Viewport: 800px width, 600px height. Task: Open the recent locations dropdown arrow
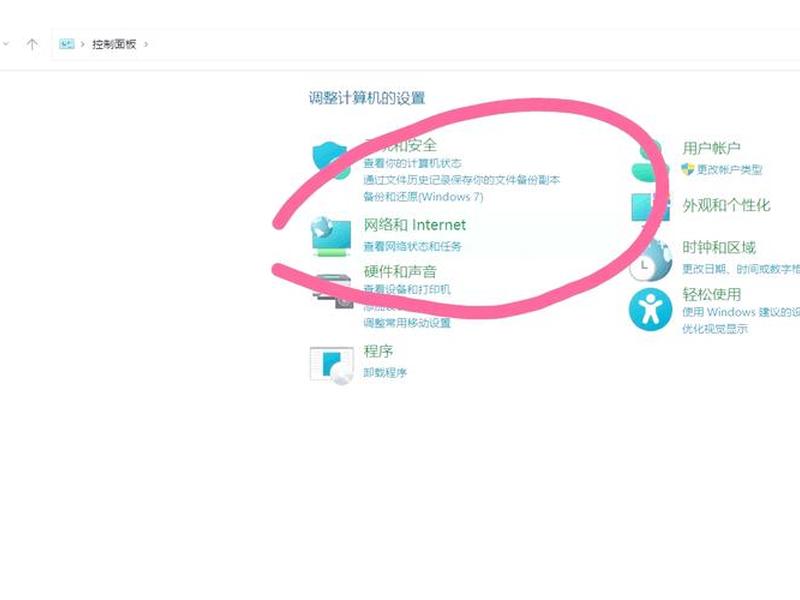(x=6, y=44)
